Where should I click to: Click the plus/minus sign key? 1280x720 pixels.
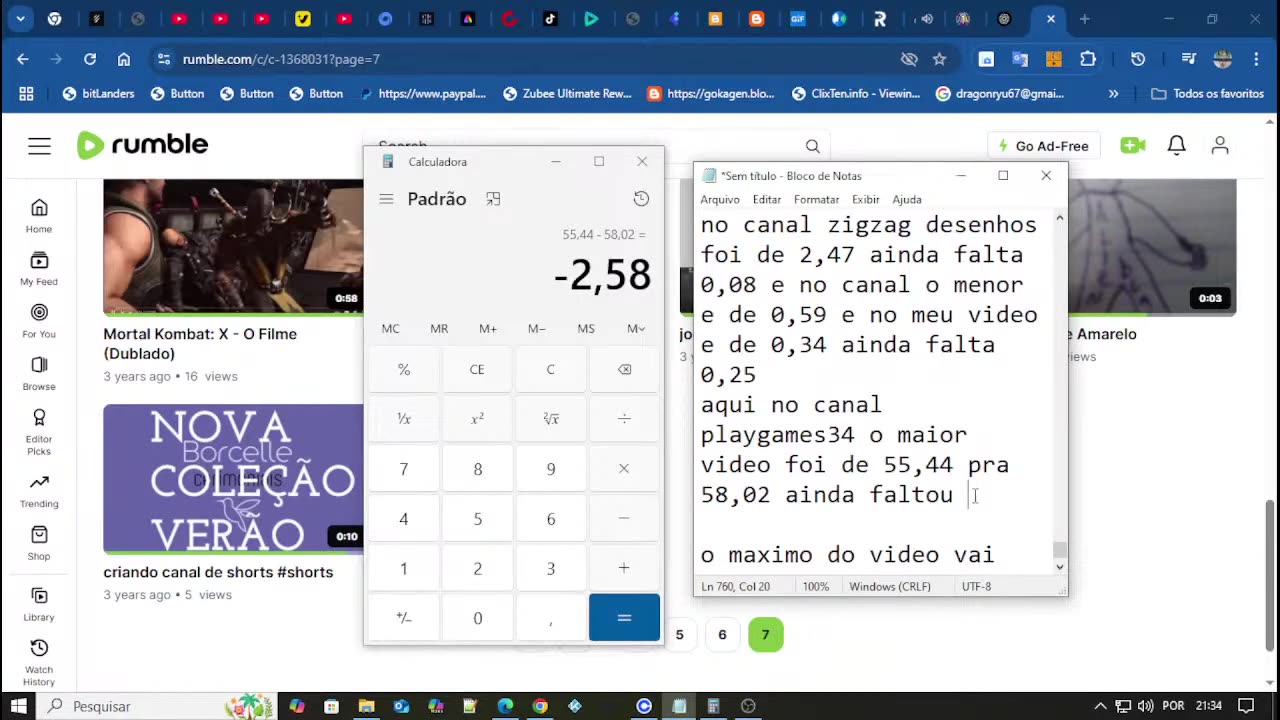pos(404,618)
